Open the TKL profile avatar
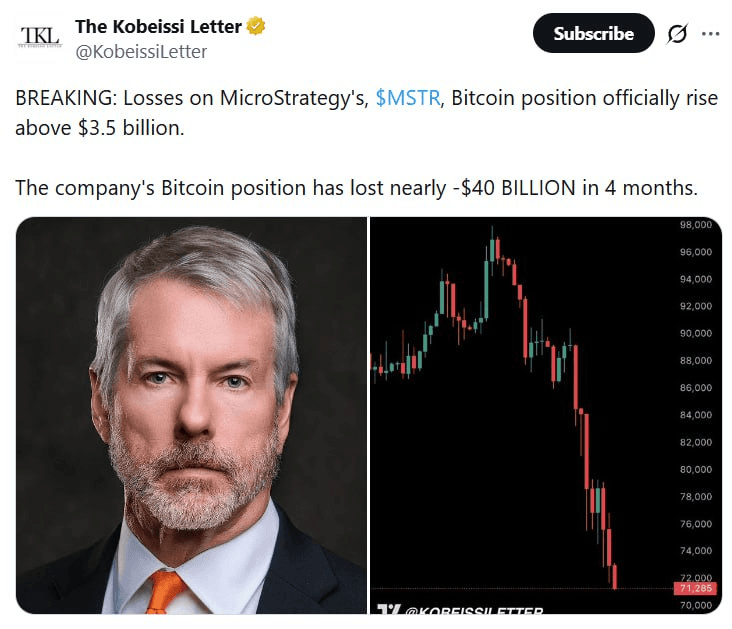This screenshot has height=629, width=732. [40, 38]
